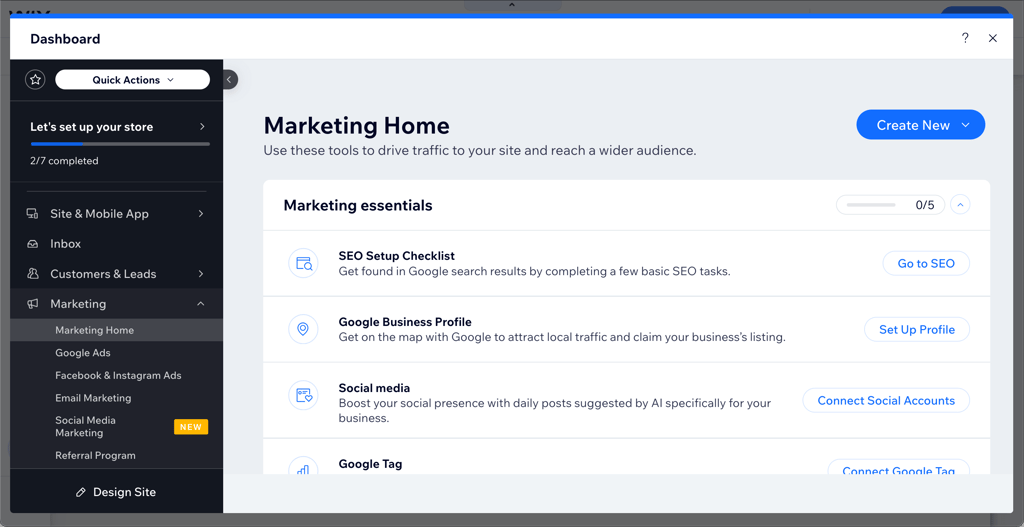Click the Go to SEO button

point(926,263)
